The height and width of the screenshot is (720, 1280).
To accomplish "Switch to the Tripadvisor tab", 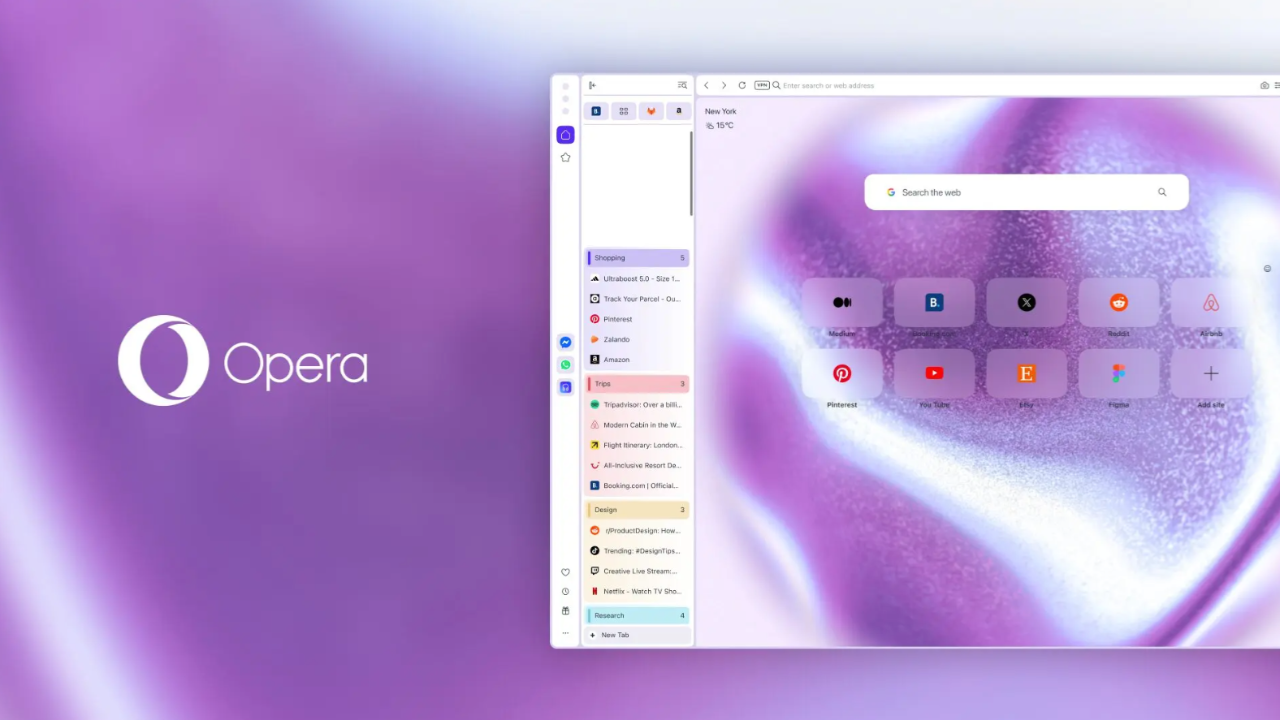I will [x=637, y=405].
